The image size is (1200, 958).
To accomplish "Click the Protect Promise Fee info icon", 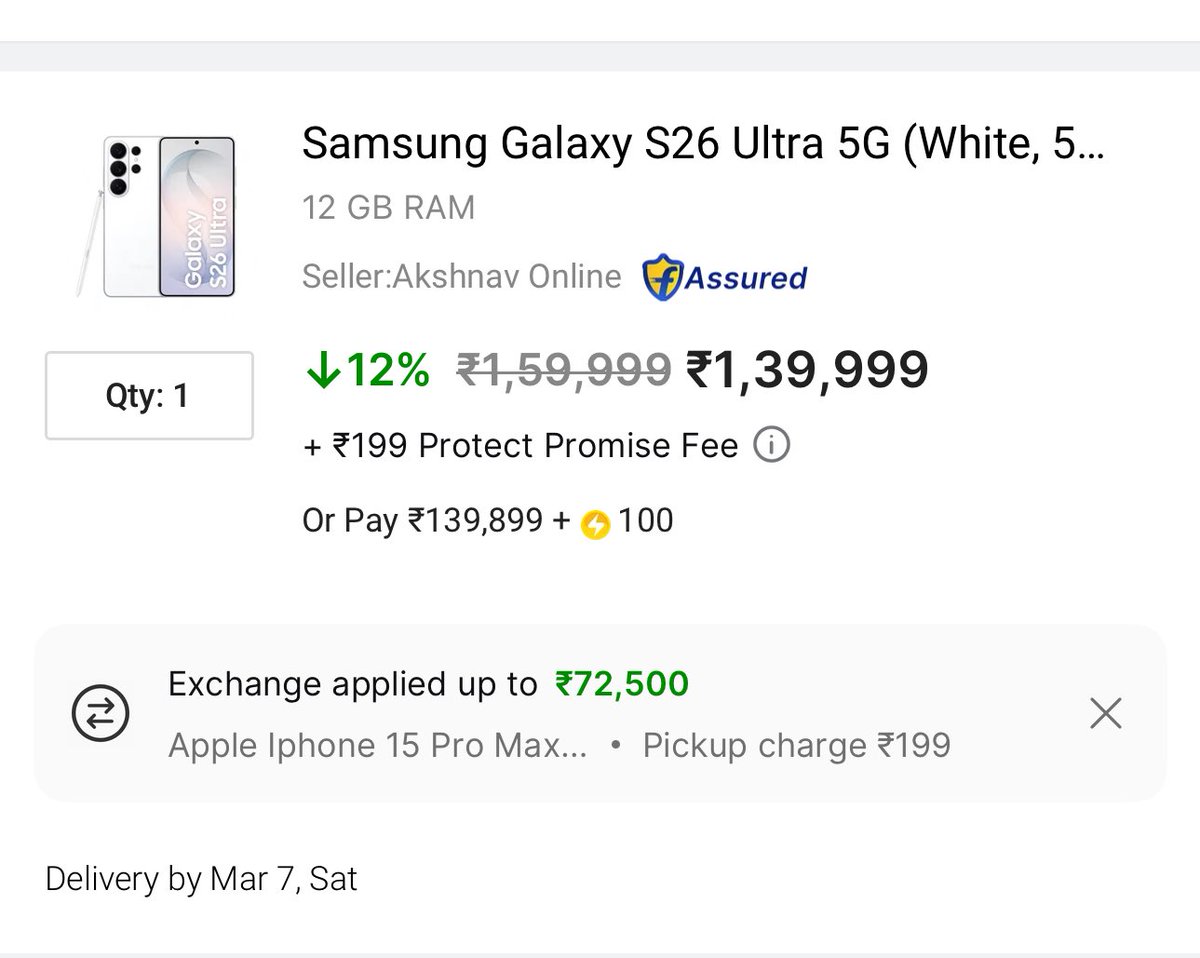I will (771, 445).
